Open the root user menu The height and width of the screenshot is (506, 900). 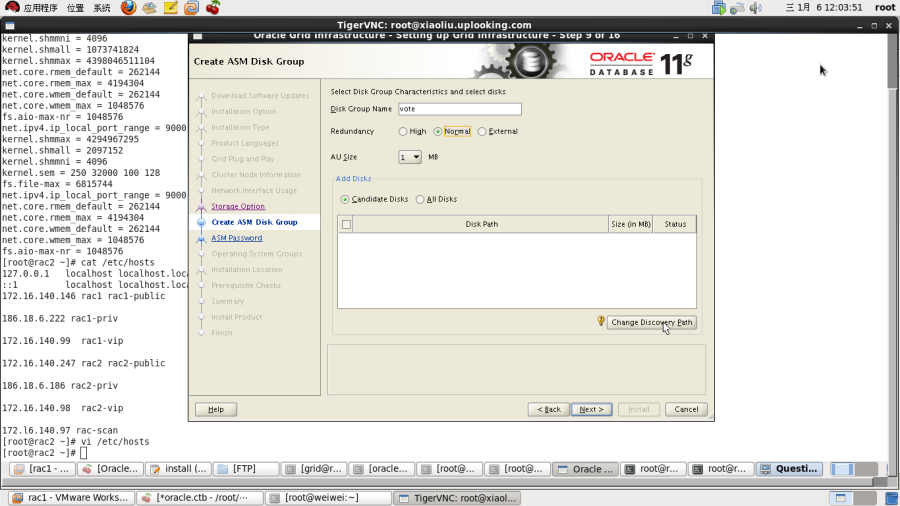click(x=885, y=7)
